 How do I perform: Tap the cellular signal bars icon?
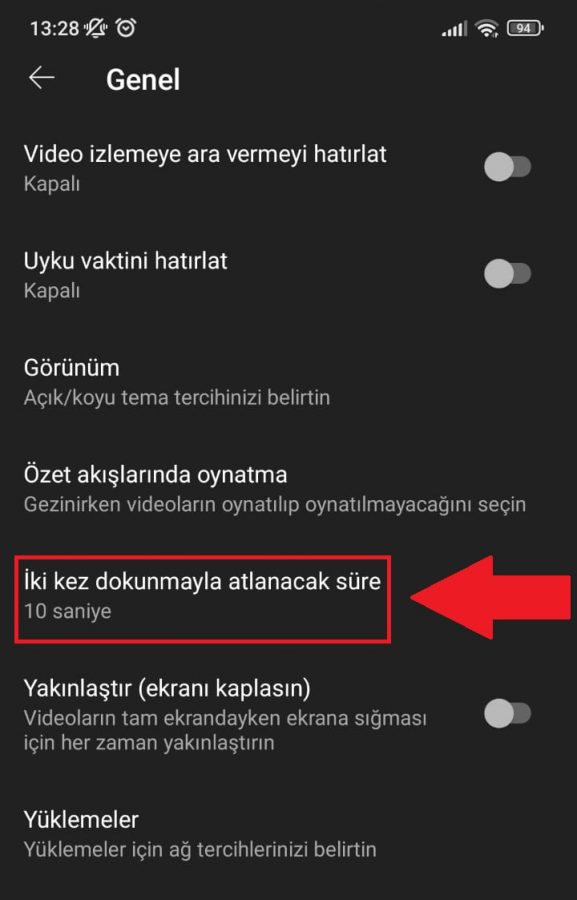click(x=455, y=29)
